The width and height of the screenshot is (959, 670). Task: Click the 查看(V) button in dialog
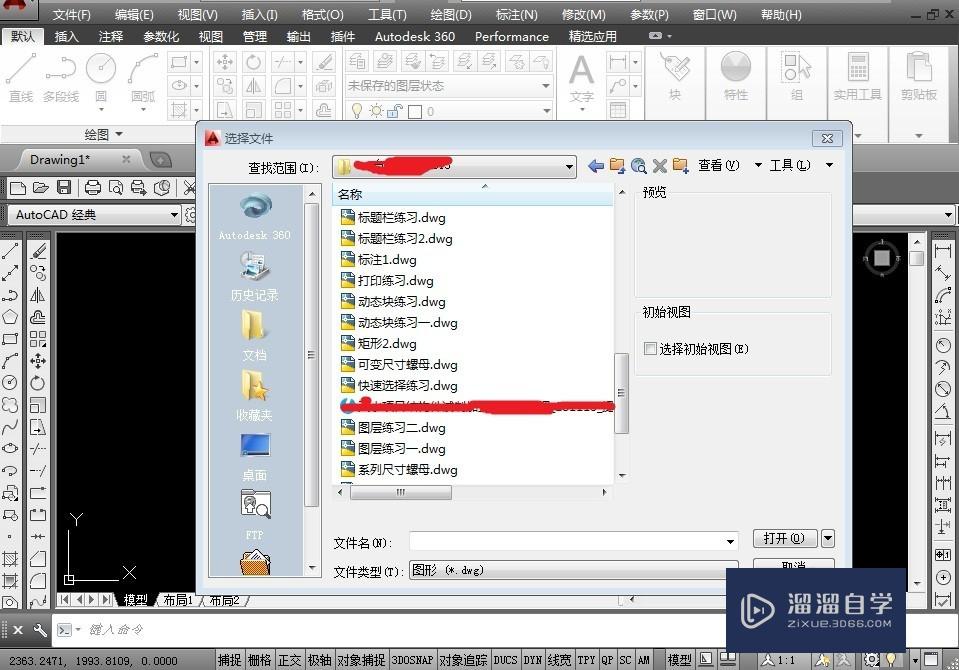point(717,166)
